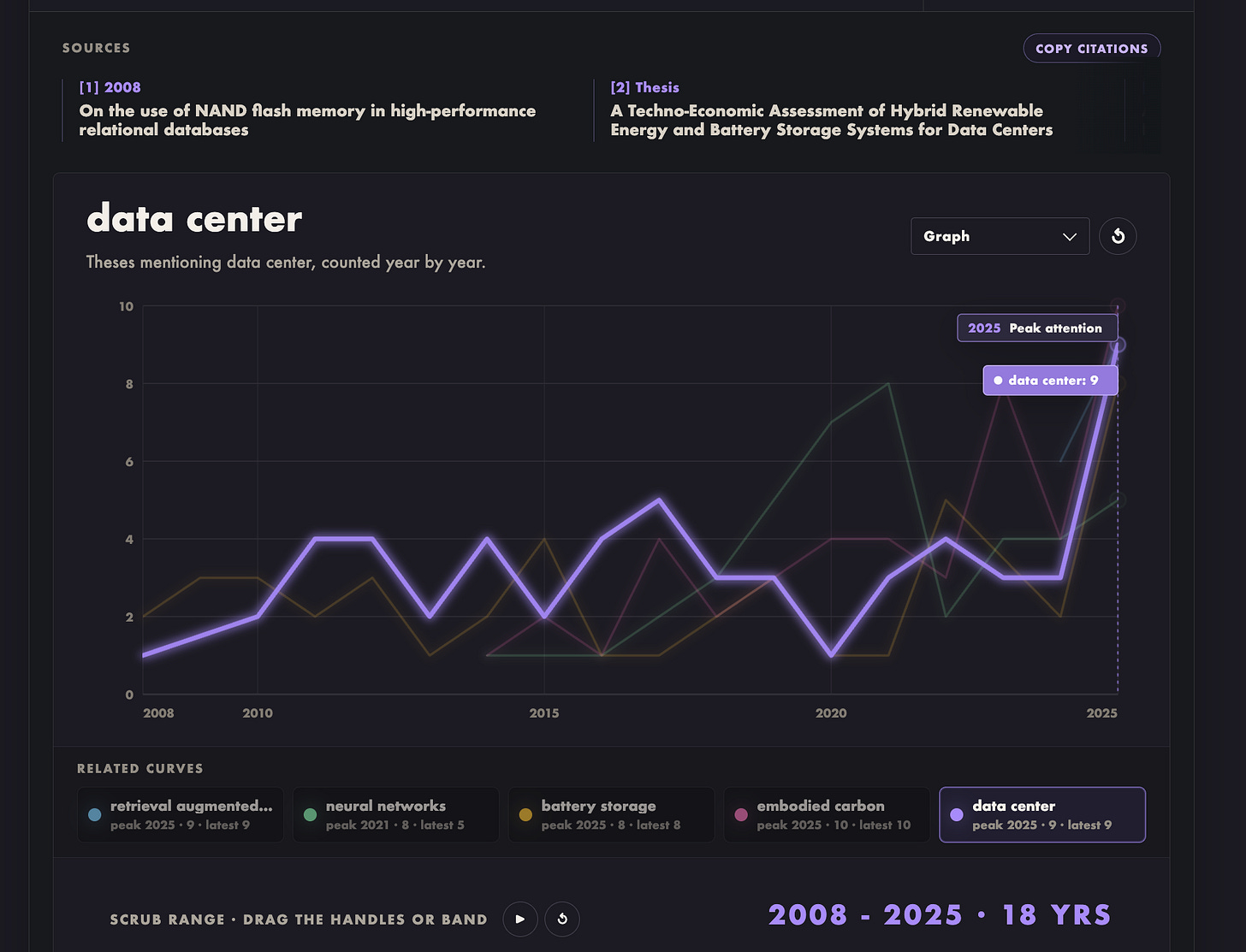Select the data center curve chip
Screen dimensions: 1246x952
1042,814
